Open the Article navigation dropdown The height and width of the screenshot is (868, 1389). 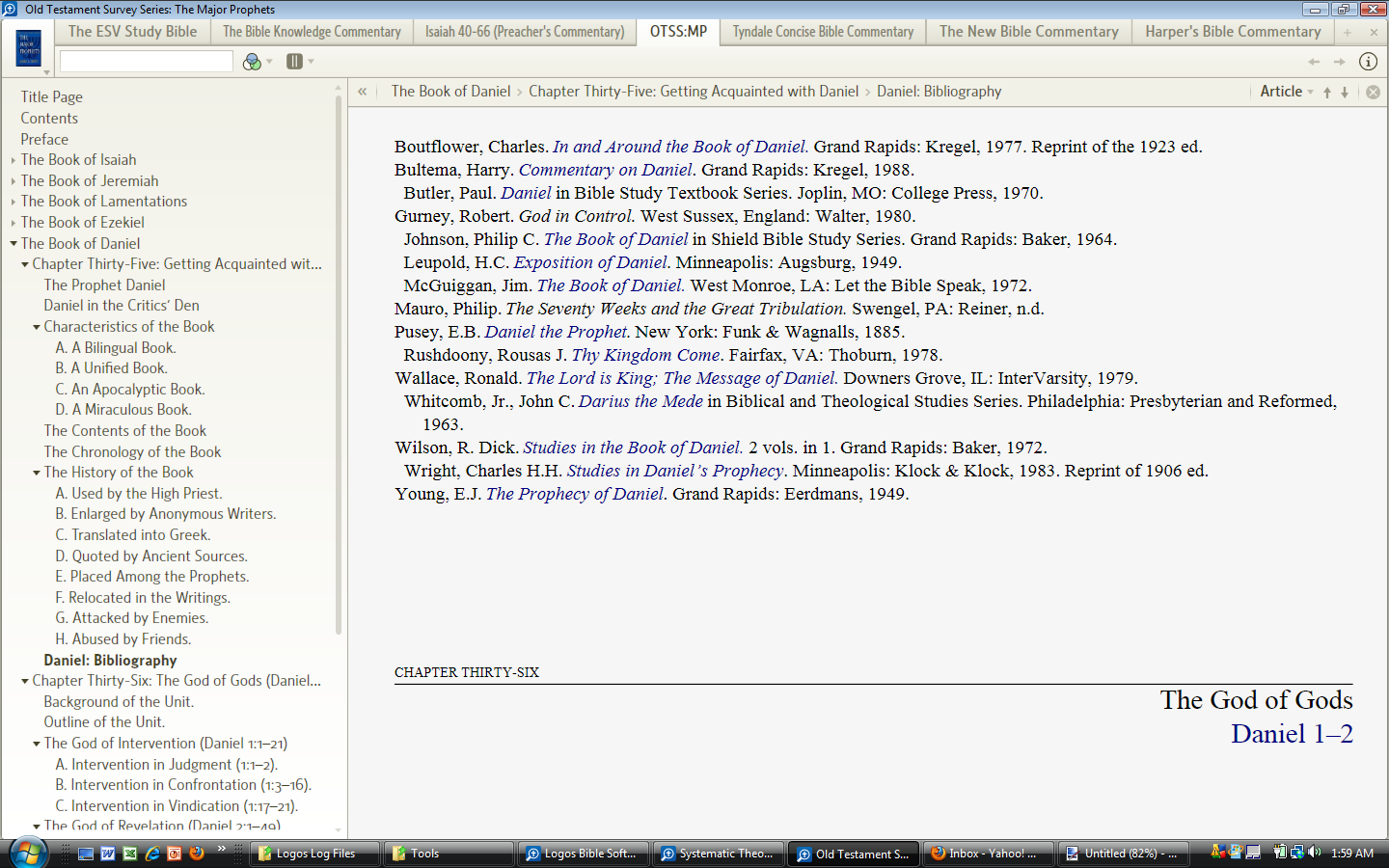[x=1287, y=92]
